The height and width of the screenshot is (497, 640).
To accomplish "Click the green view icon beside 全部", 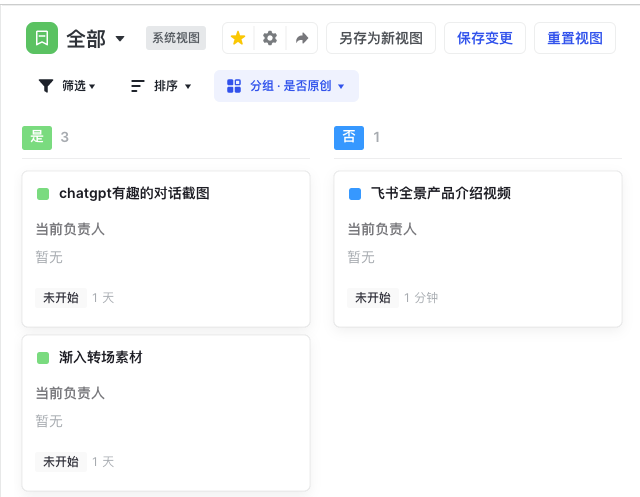I will pyautogui.click(x=41, y=38).
